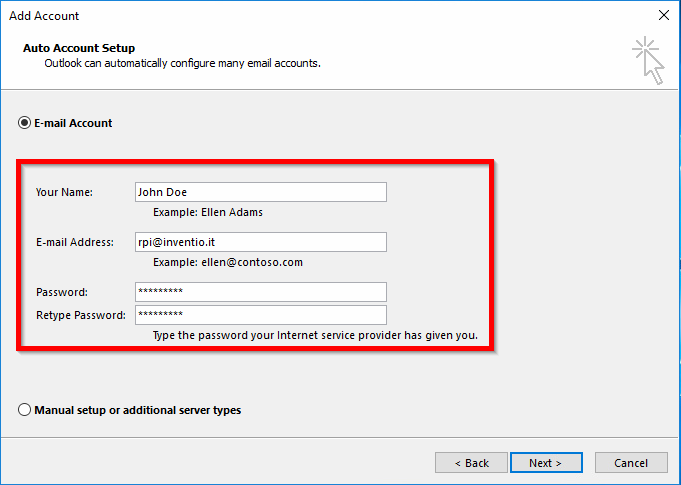This screenshot has width=681, height=485.
Task: Go back with the Back button
Action: click(471, 463)
